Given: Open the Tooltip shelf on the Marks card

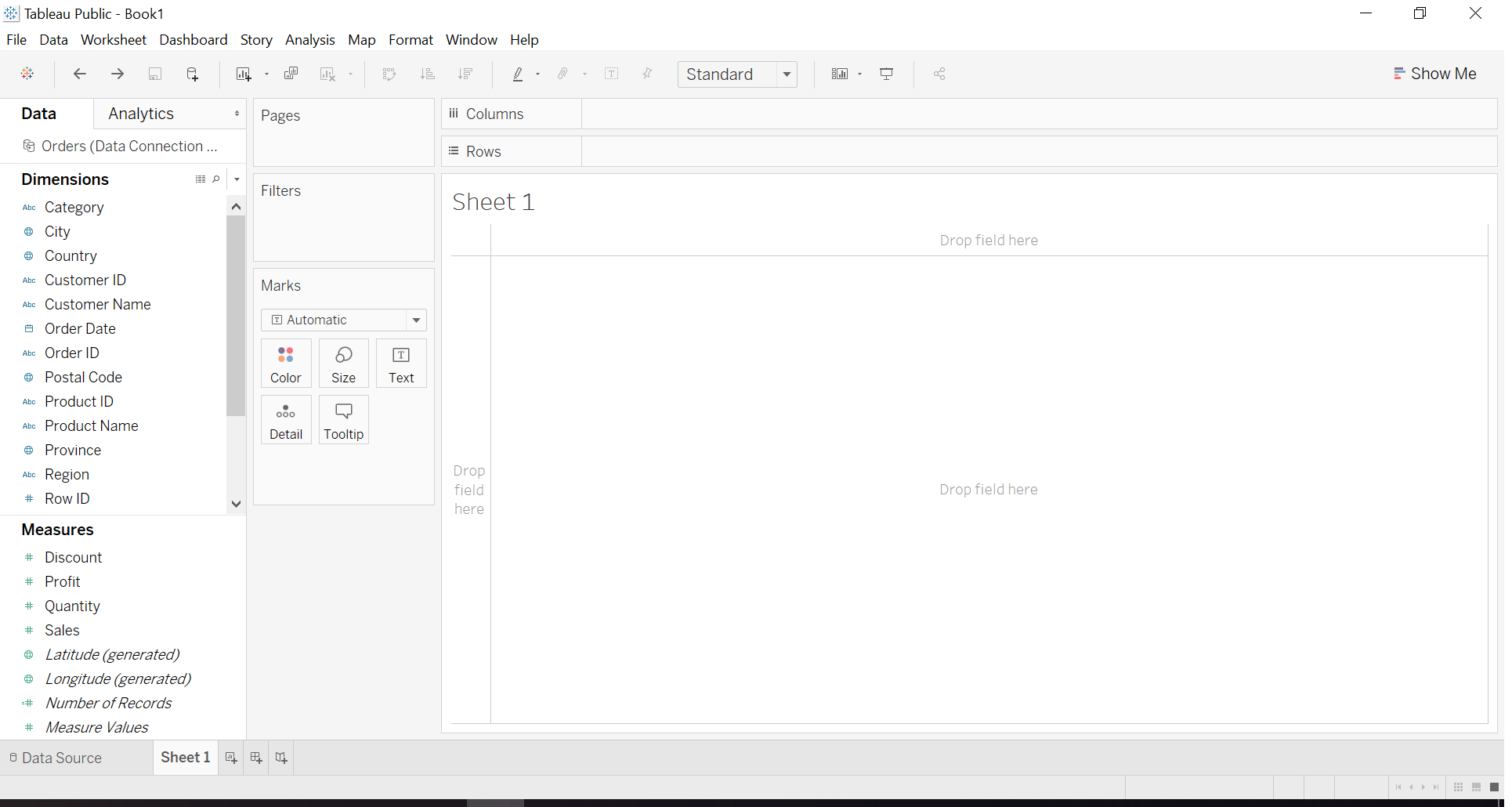Looking at the screenshot, I should (343, 420).
